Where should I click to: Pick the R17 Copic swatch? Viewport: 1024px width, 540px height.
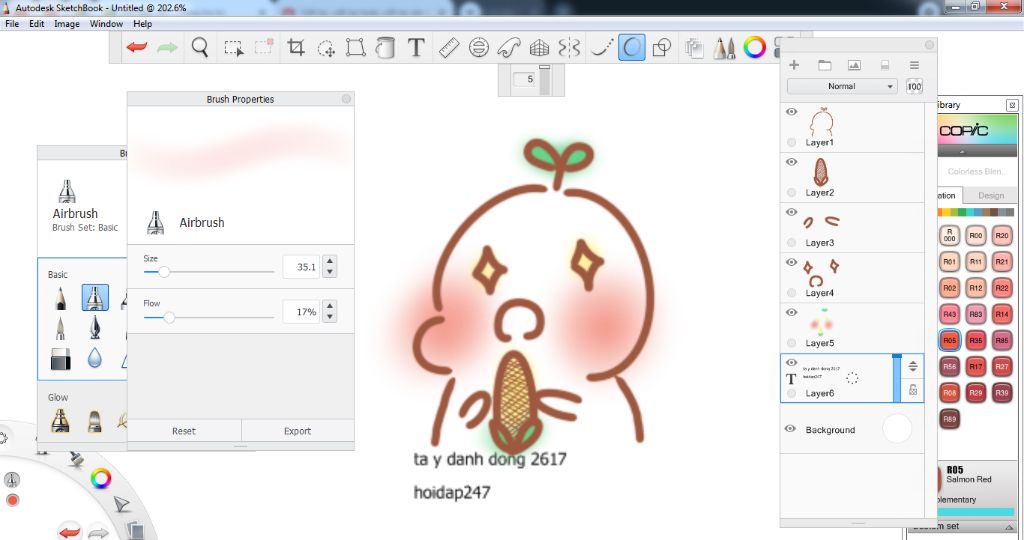(976, 366)
